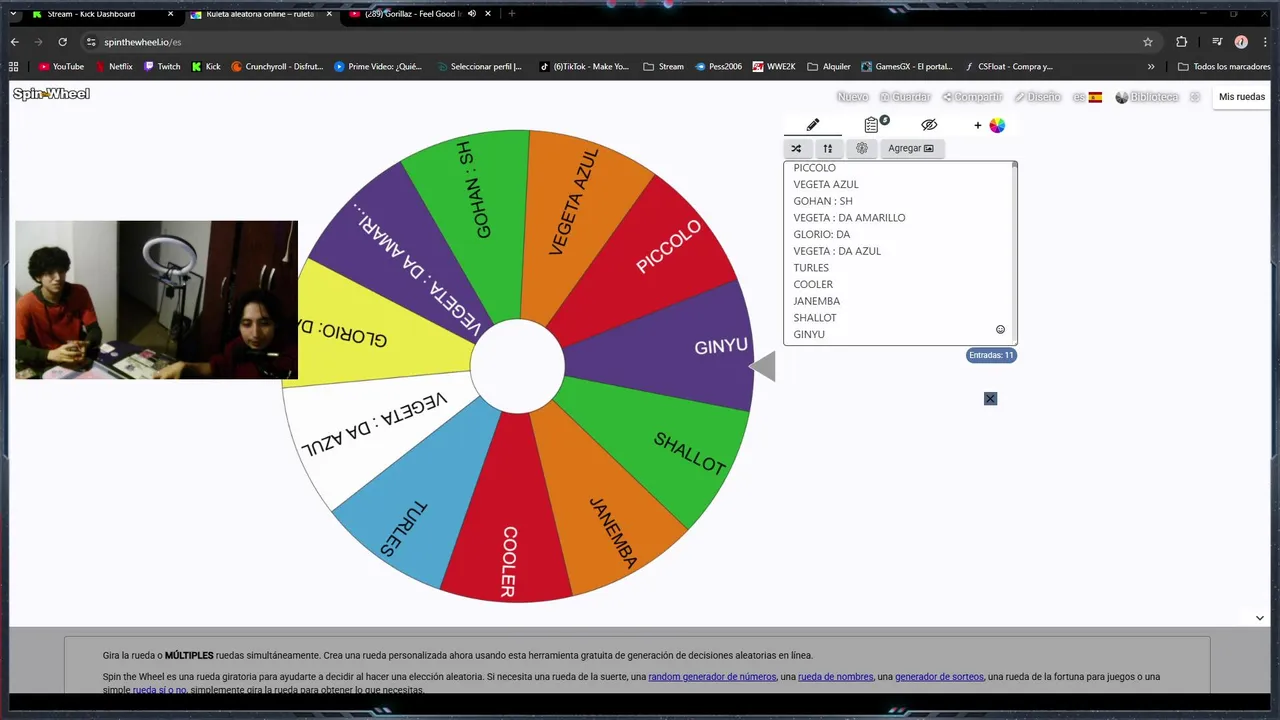Follow the random generador de números link
The width and height of the screenshot is (1280, 720).
tap(712, 677)
